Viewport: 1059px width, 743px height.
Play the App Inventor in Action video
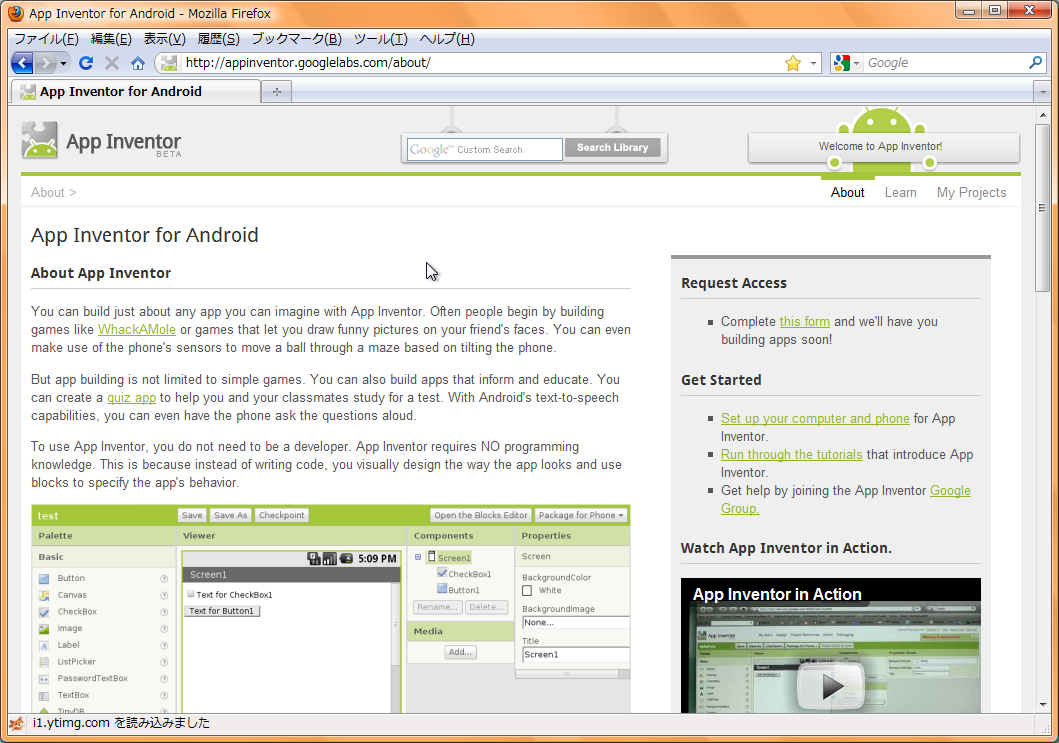(831, 686)
